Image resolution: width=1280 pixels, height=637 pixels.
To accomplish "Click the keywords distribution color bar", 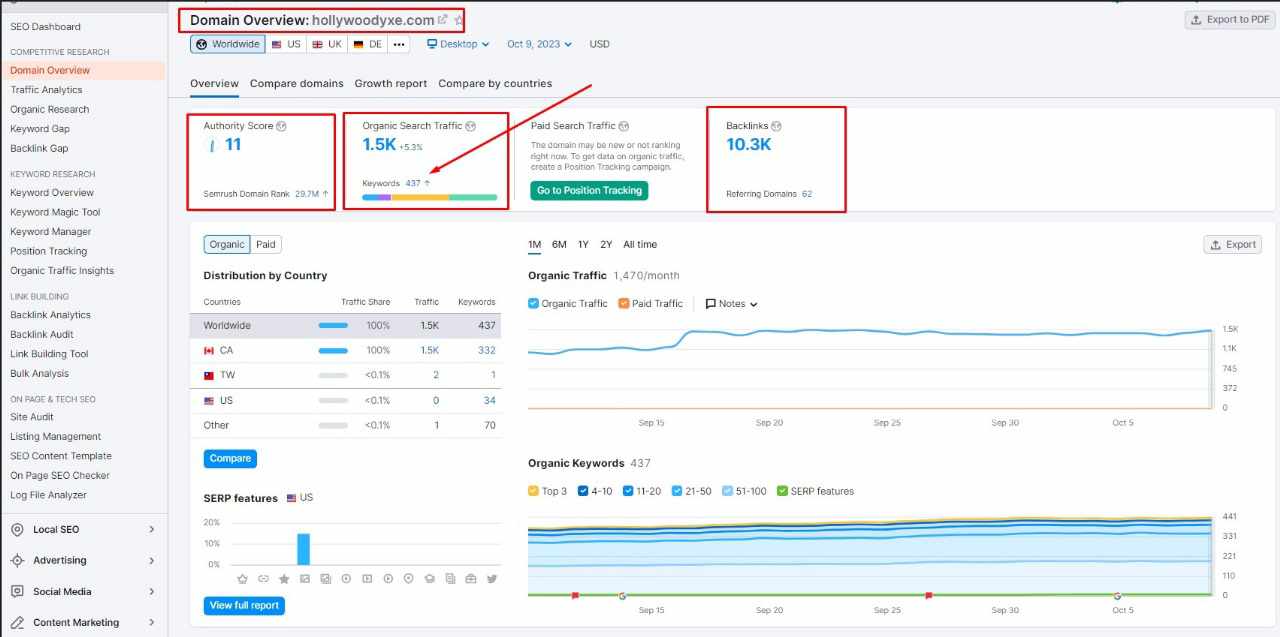I will pos(429,197).
